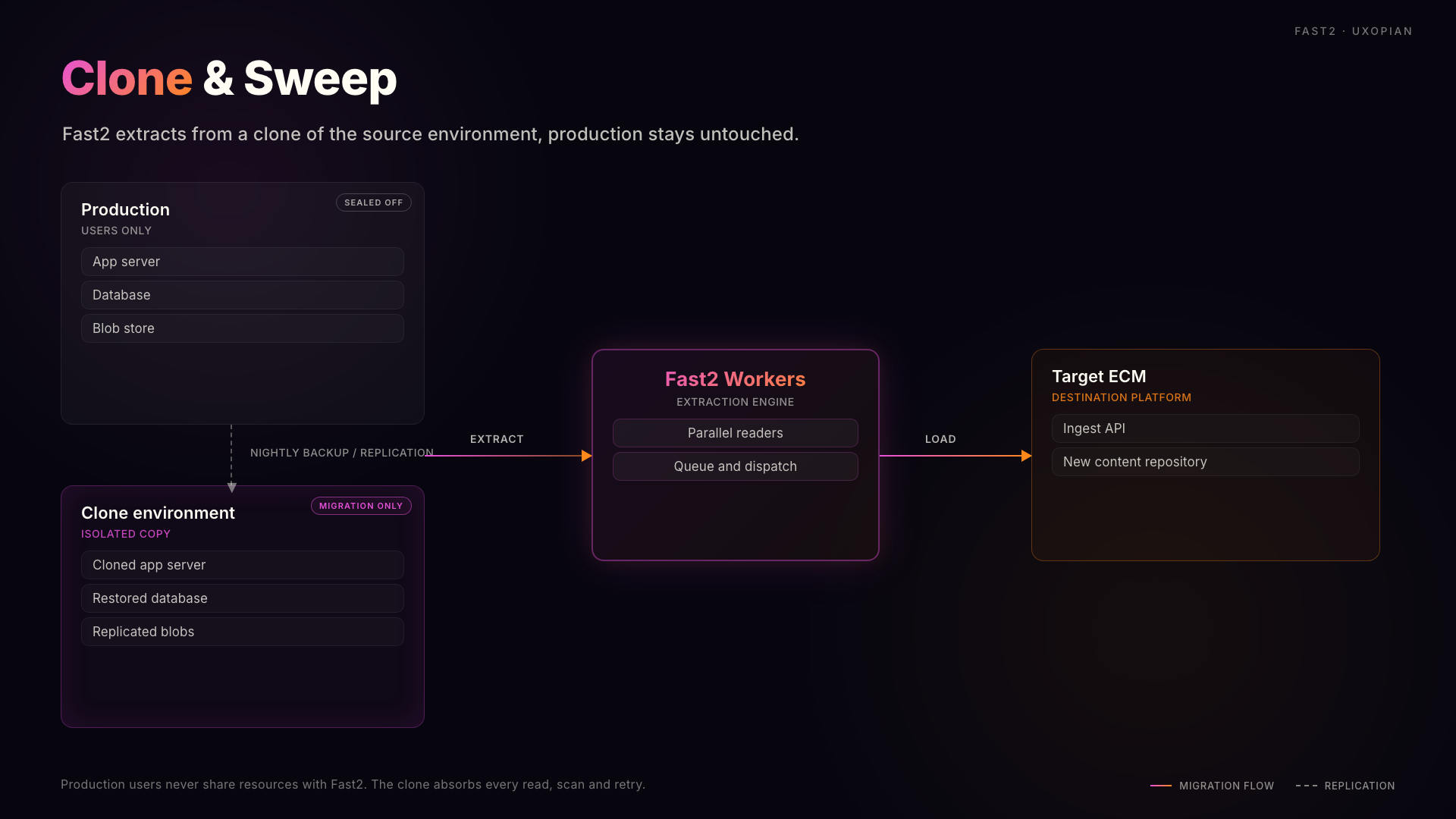Click the Target ECM heading

tap(1099, 376)
